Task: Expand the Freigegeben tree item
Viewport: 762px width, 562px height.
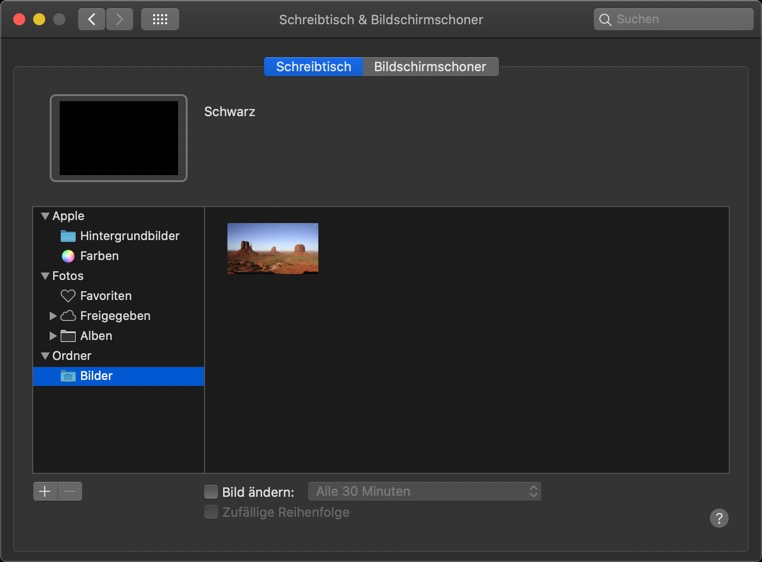Action: [x=53, y=316]
